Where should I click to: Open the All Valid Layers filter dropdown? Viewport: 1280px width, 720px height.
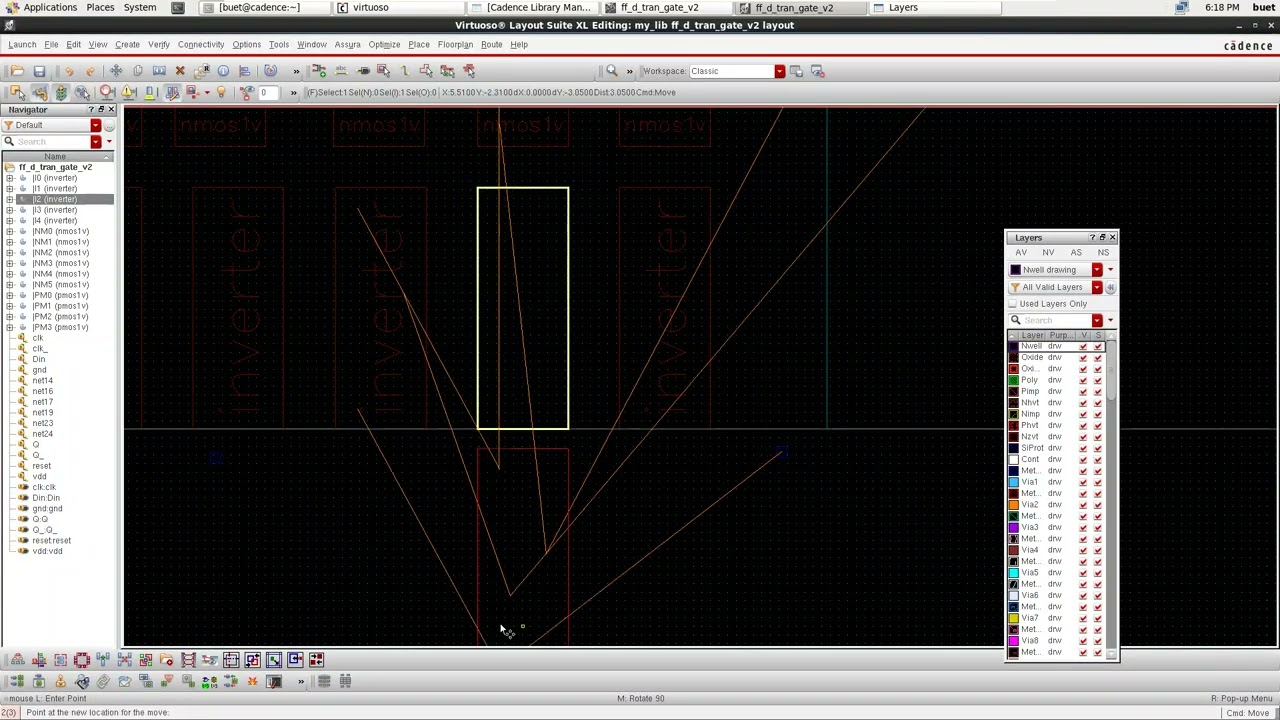click(1097, 287)
